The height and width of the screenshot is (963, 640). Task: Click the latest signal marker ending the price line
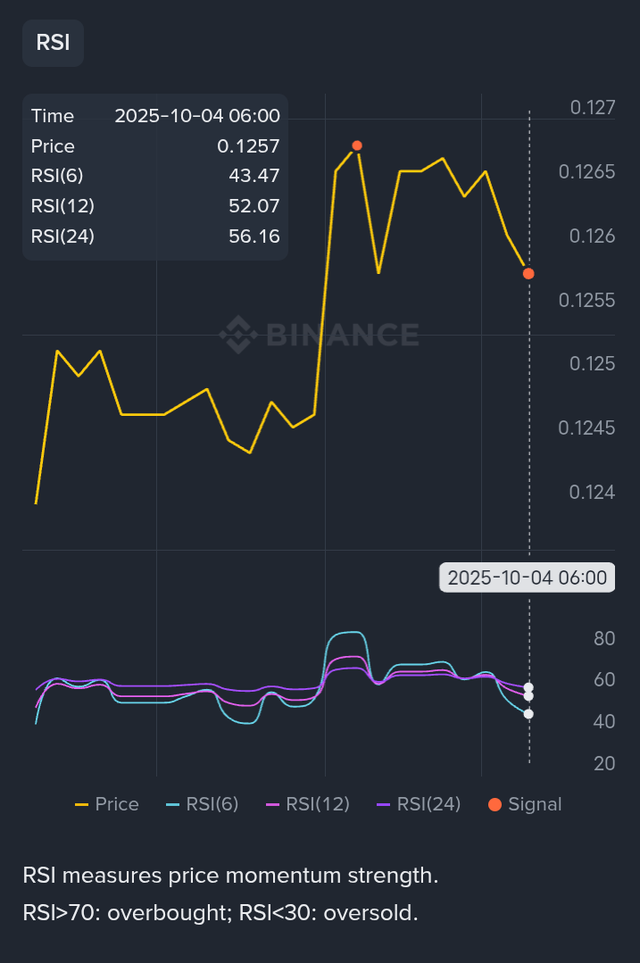click(528, 273)
